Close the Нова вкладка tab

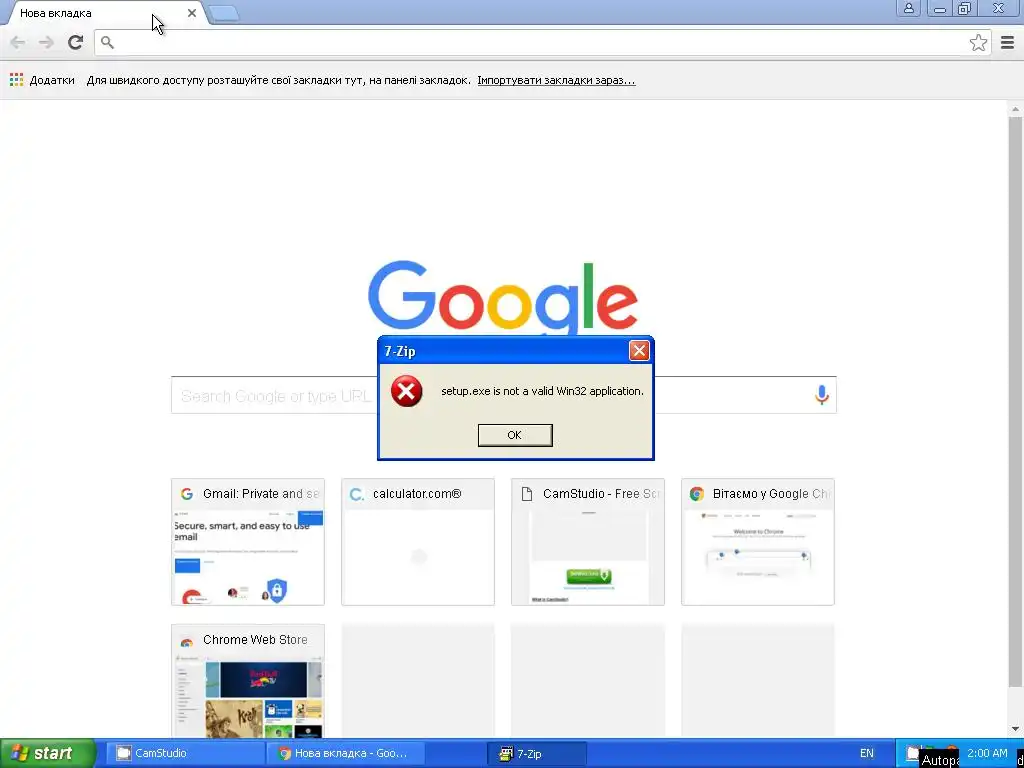[x=192, y=13]
